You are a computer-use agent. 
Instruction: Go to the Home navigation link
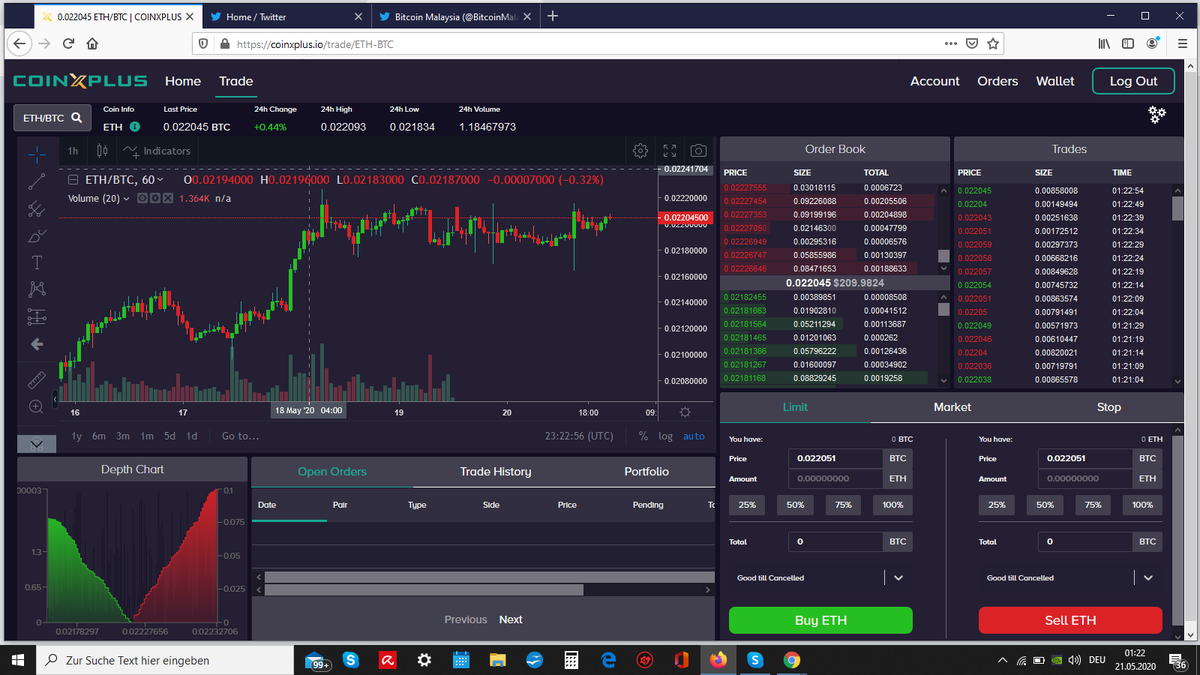pyautogui.click(x=183, y=81)
